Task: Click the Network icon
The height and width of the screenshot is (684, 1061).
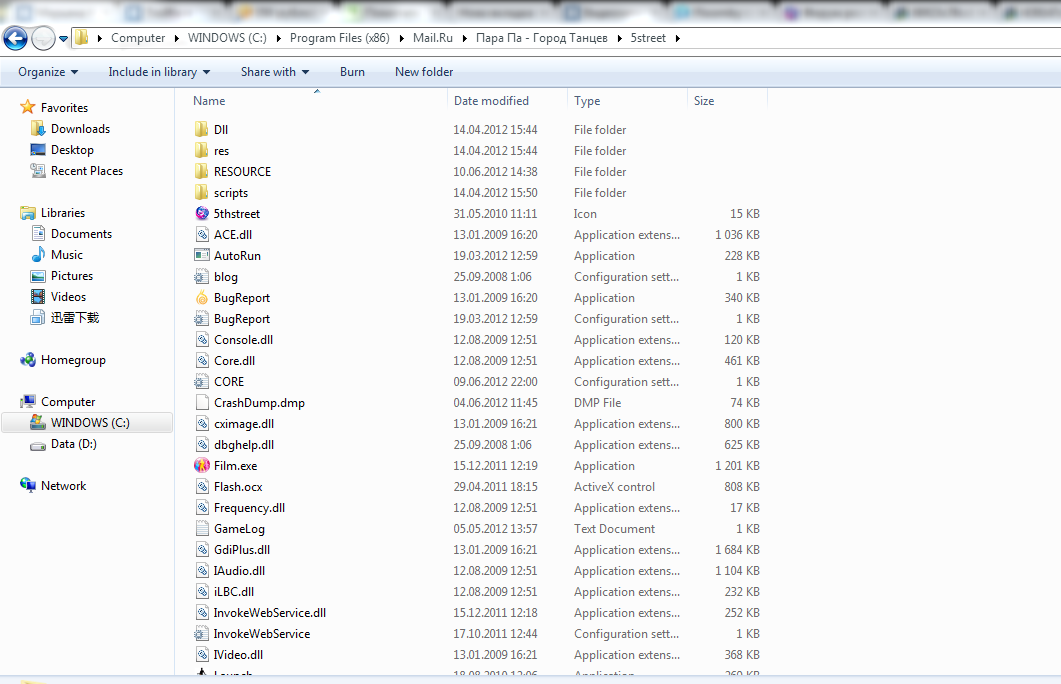Action: tap(28, 485)
